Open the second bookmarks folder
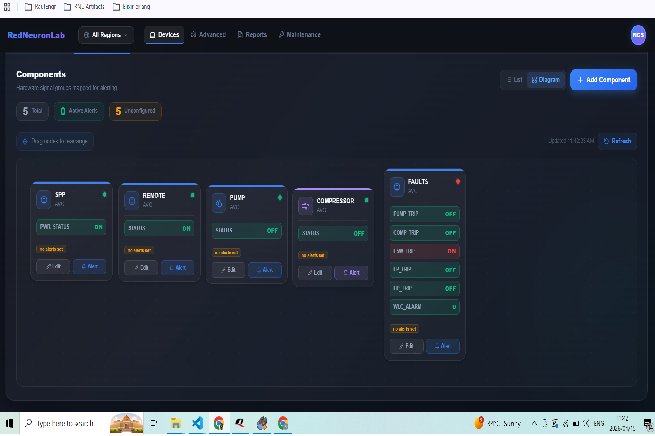This screenshot has width=655, height=436. pos(84,7)
